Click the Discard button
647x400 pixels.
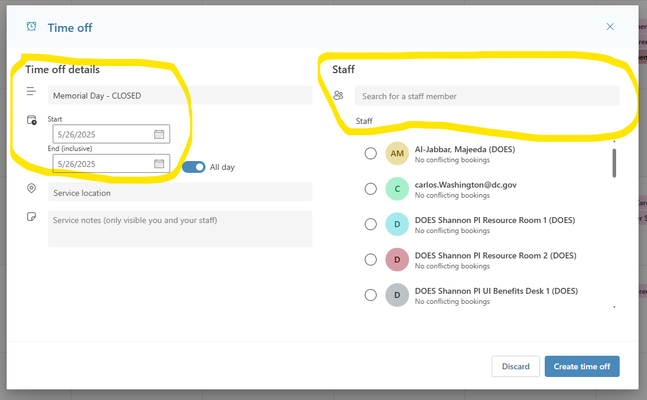click(x=515, y=366)
